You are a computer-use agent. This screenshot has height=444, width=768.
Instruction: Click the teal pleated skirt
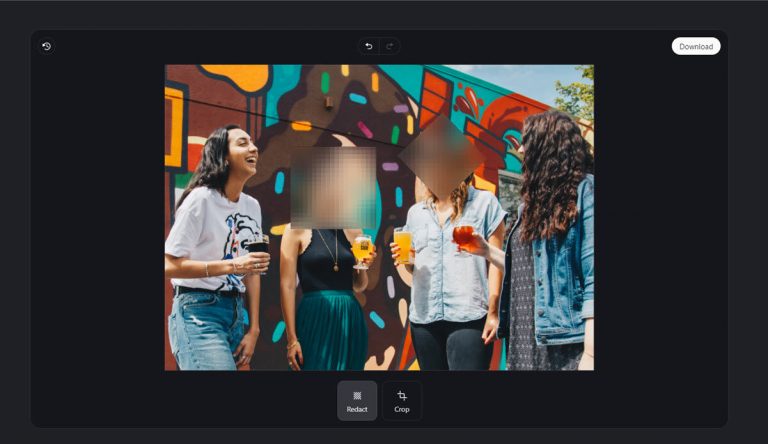[x=331, y=330]
